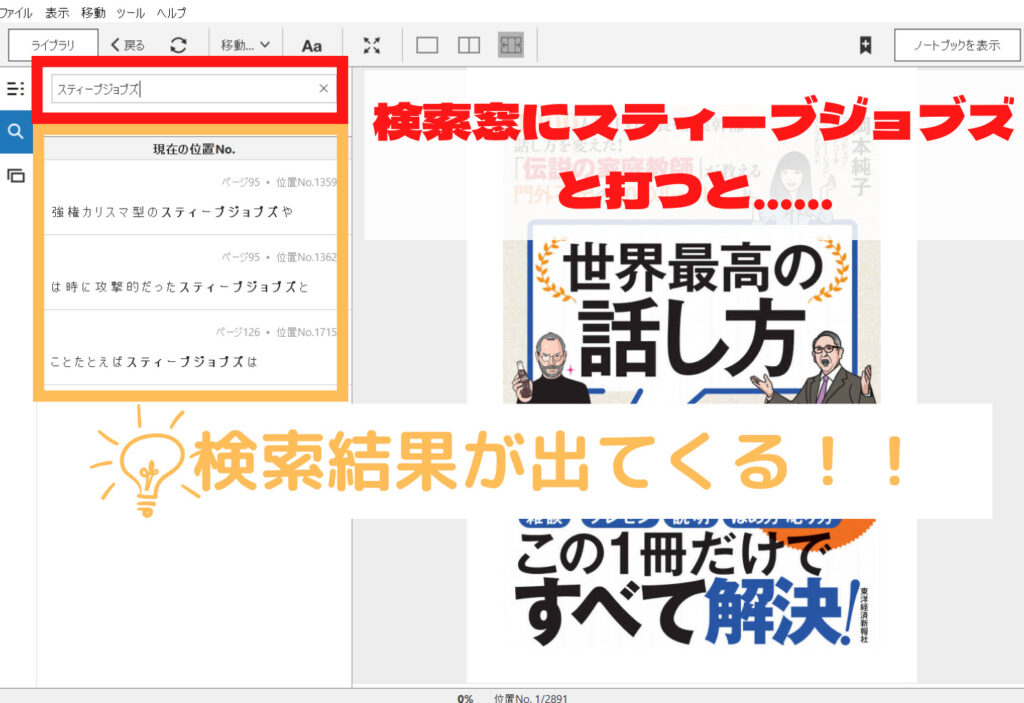
Task: Enter full screen mode icon
Action: (x=372, y=45)
